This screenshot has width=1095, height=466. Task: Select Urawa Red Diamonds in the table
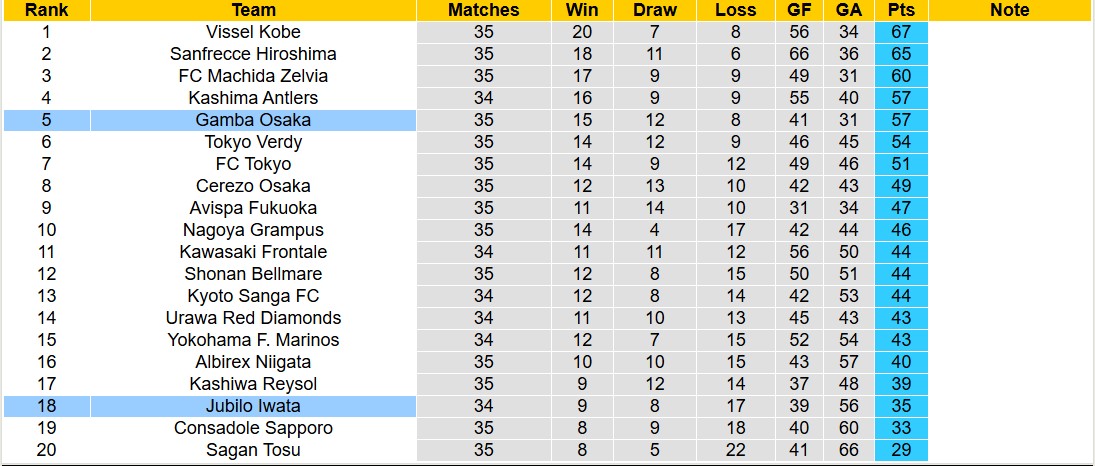253,318
